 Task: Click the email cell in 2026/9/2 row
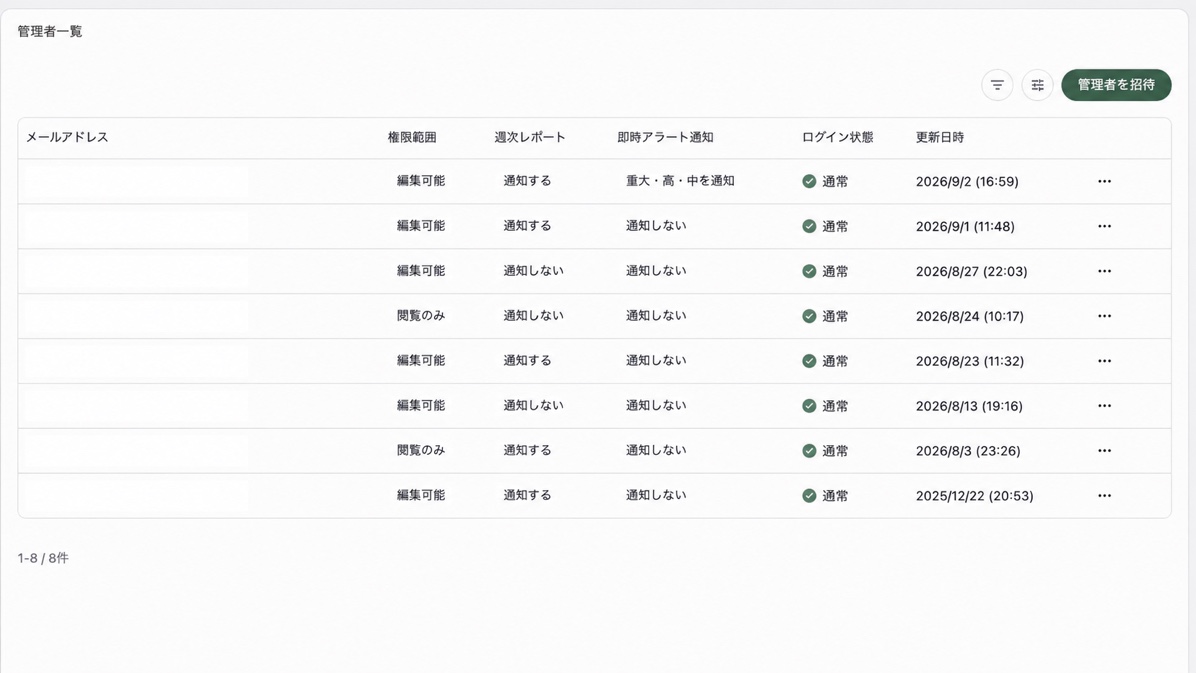click(137, 182)
